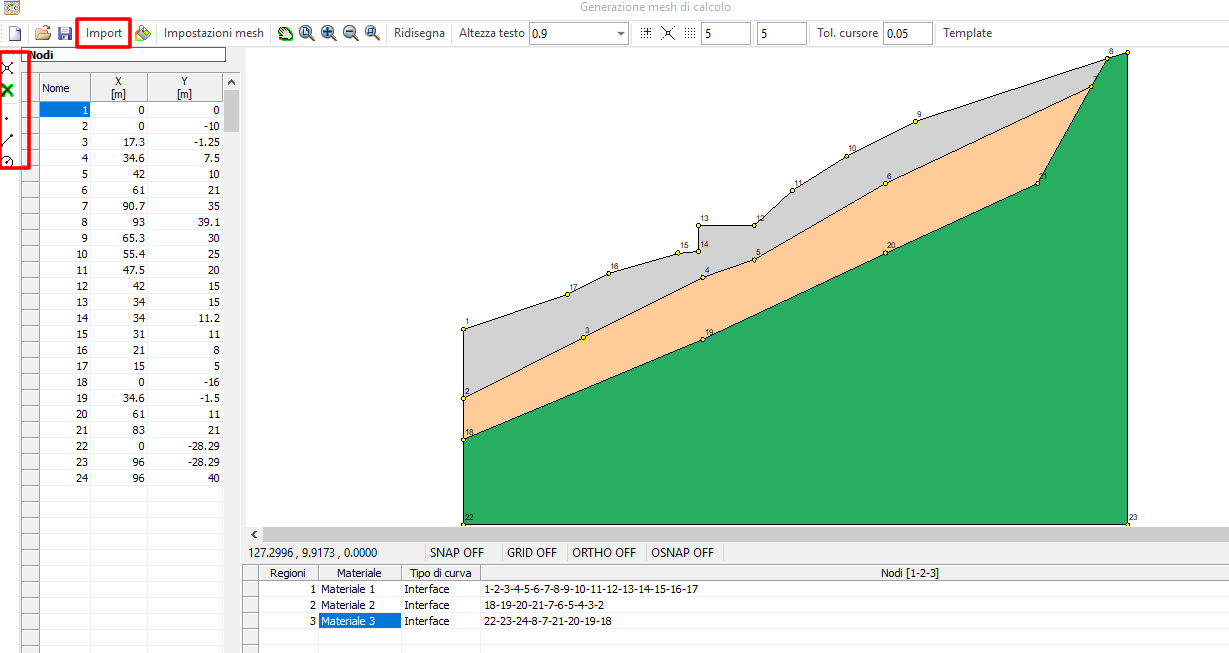
Task: Zoom in with the plus magnifier
Action: point(328,33)
